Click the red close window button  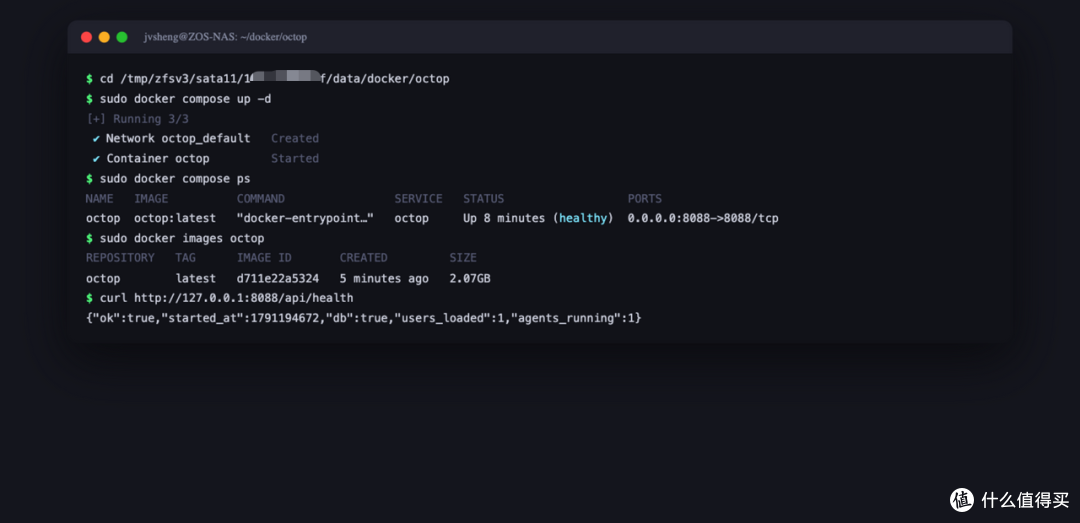coord(86,37)
